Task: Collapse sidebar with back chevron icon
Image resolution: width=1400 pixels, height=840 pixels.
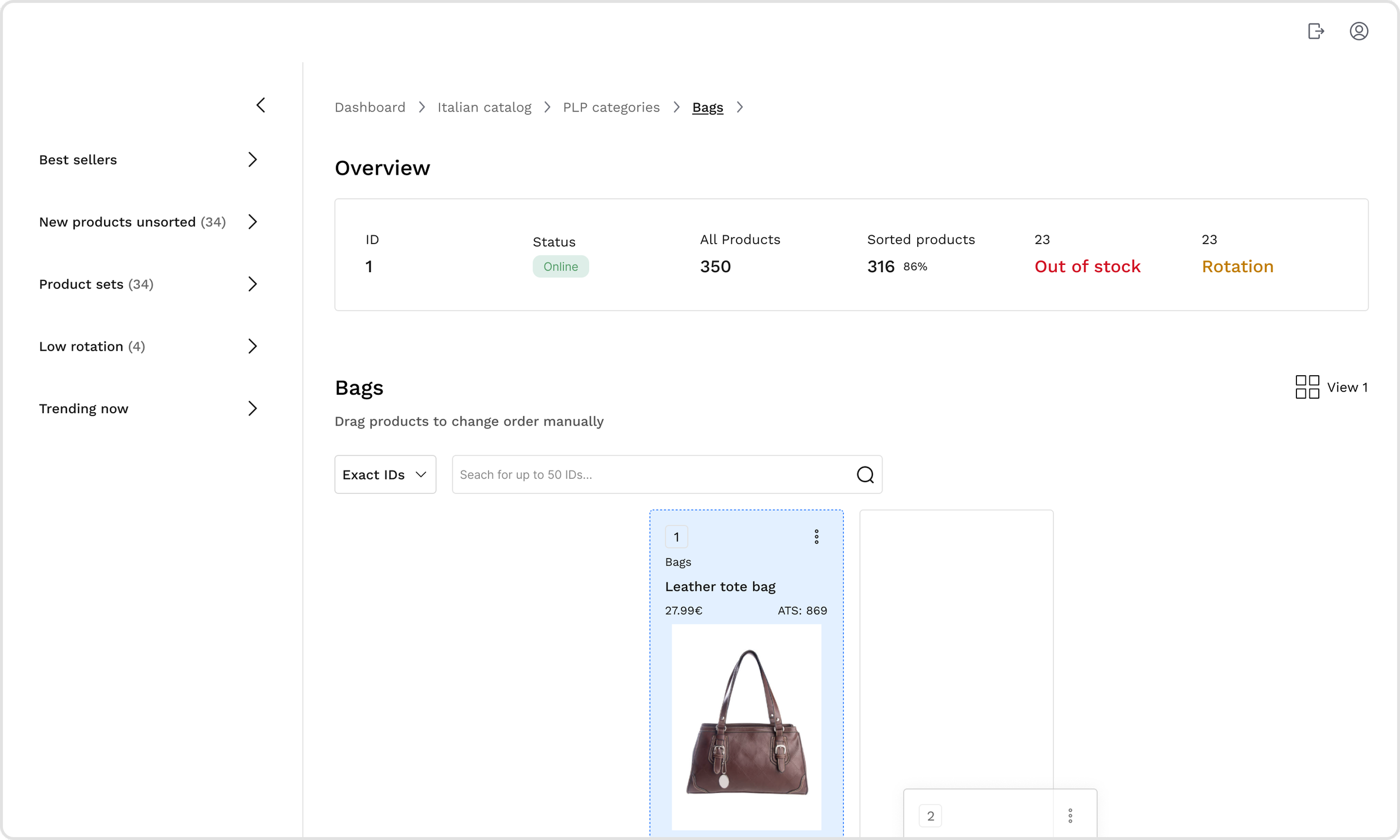Action: (x=261, y=105)
